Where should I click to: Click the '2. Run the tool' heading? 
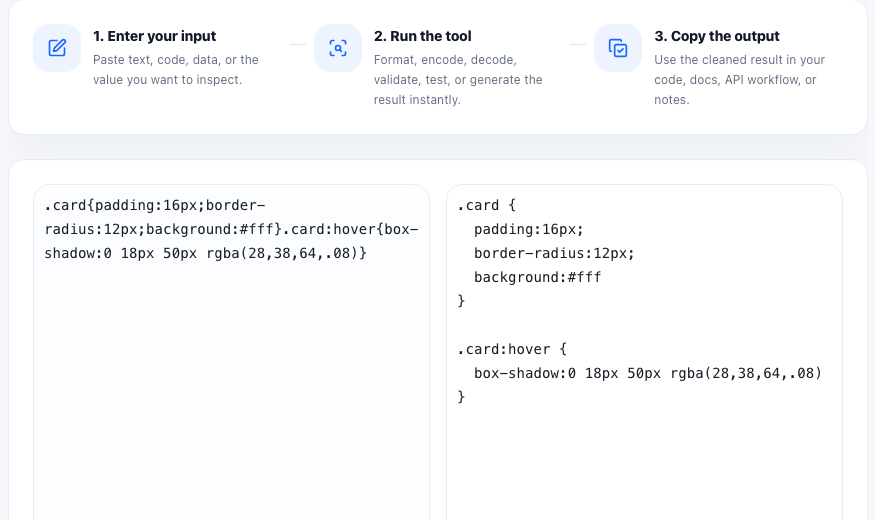422,36
